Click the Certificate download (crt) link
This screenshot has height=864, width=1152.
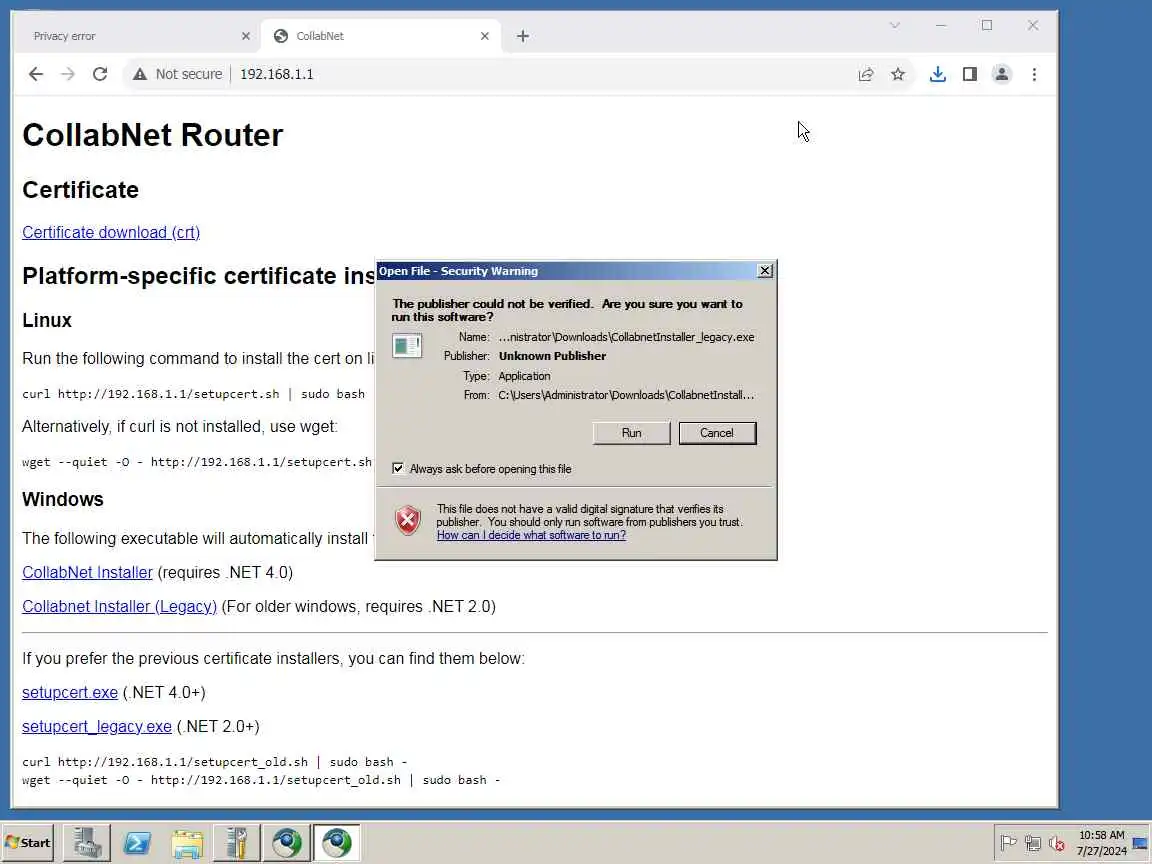click(x=111, y=232)
